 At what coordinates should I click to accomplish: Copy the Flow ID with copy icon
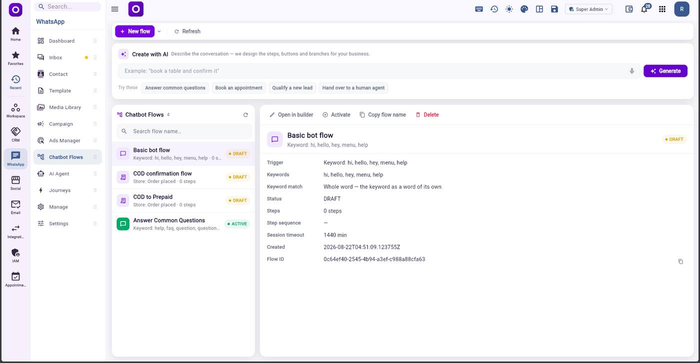pyautogui.click(x=680, y=262)
